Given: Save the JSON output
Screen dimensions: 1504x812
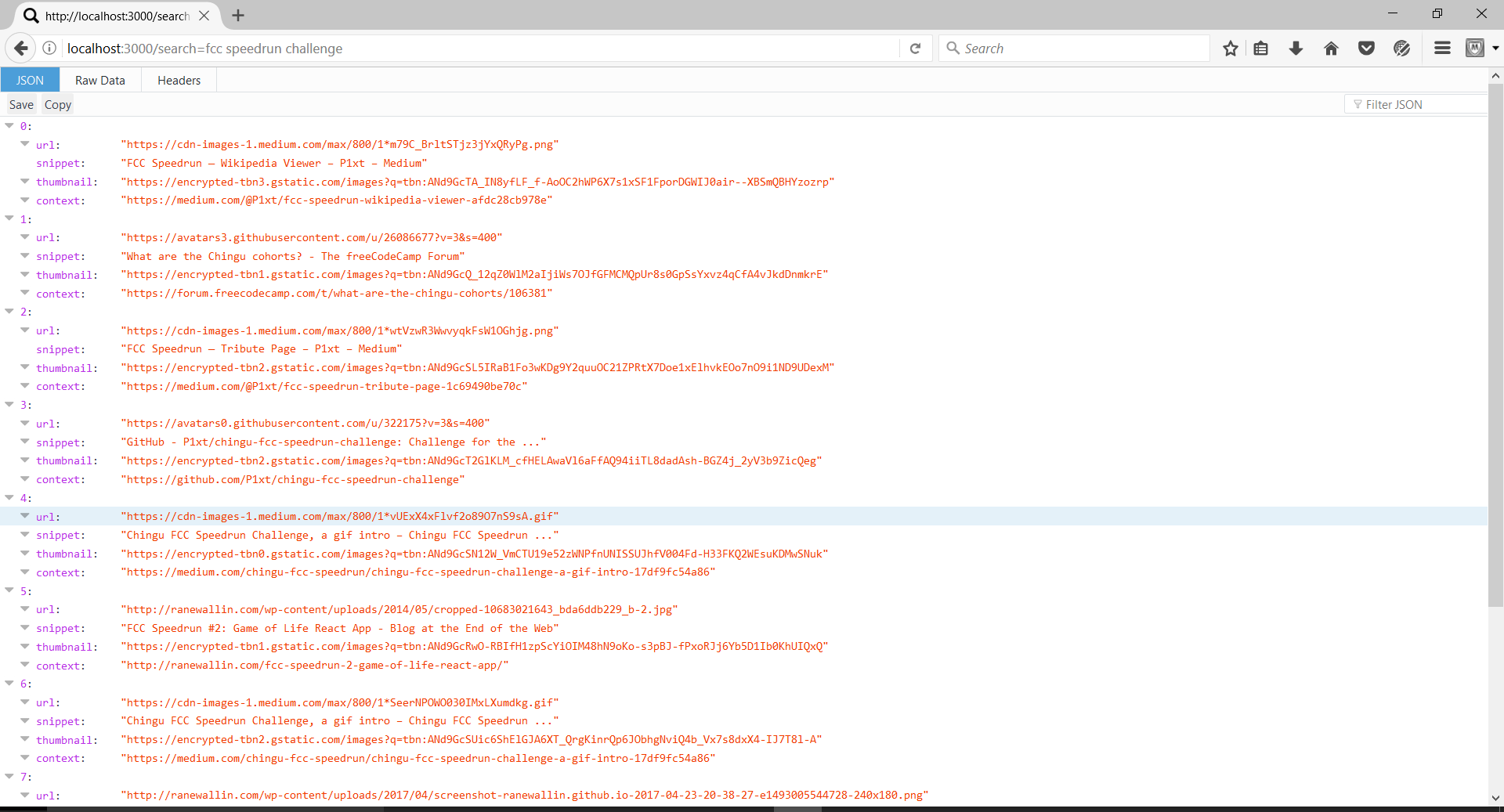Looking at the screenshot, I should click(21, 105).
